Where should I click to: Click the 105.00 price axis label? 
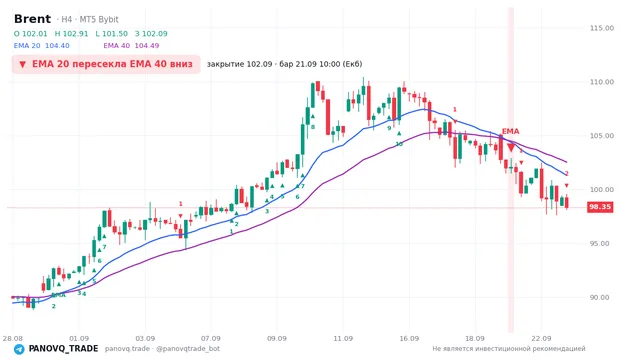click(602, 136)
